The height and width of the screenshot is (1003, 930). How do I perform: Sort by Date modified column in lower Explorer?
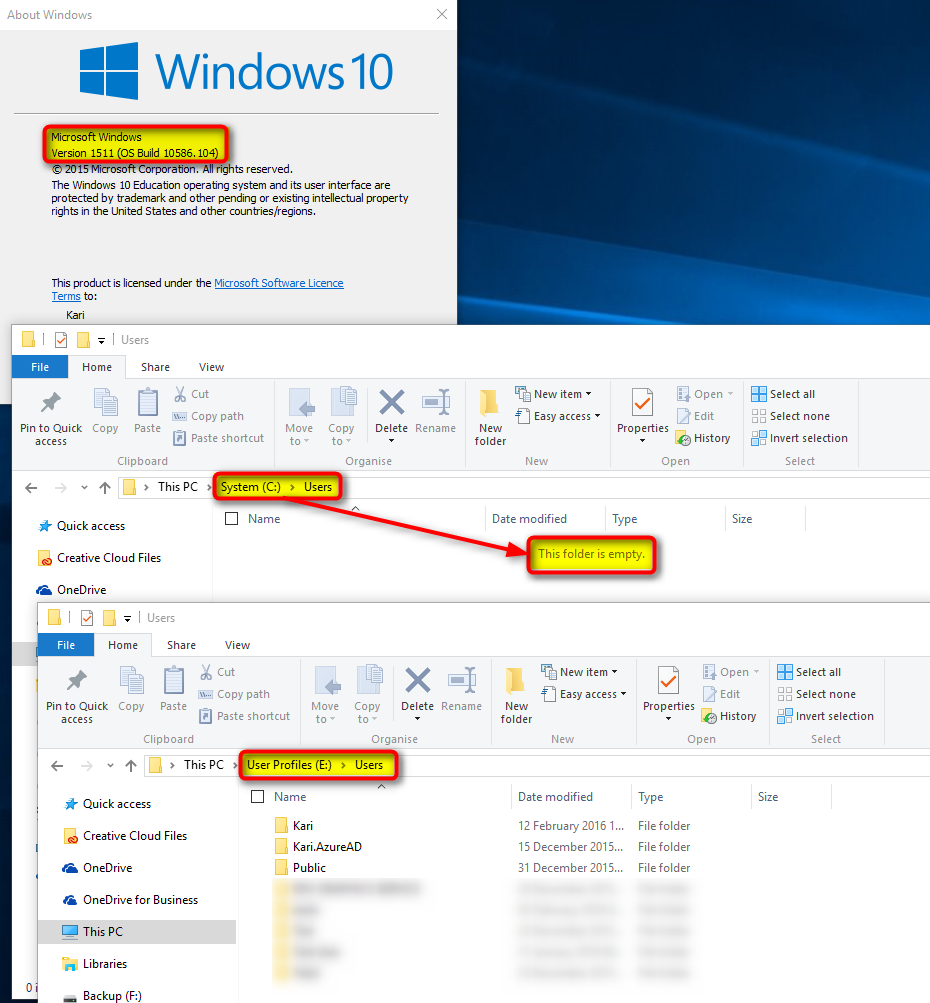click(555, 797)
